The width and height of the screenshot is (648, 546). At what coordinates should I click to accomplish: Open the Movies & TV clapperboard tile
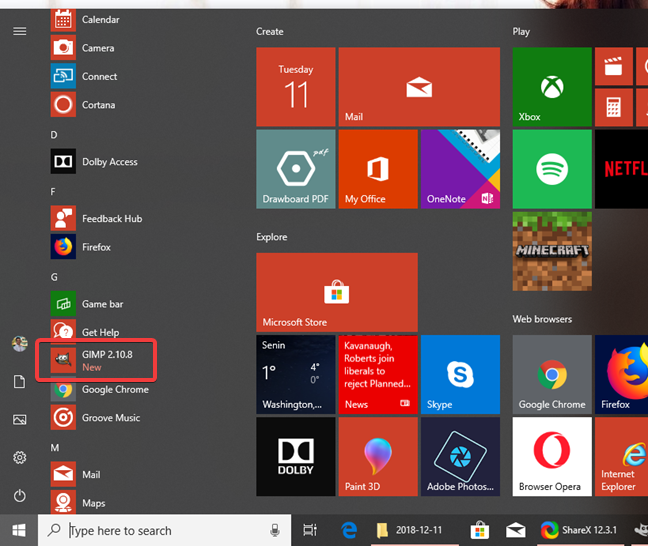pyautogui.click(x=614, y=66)
